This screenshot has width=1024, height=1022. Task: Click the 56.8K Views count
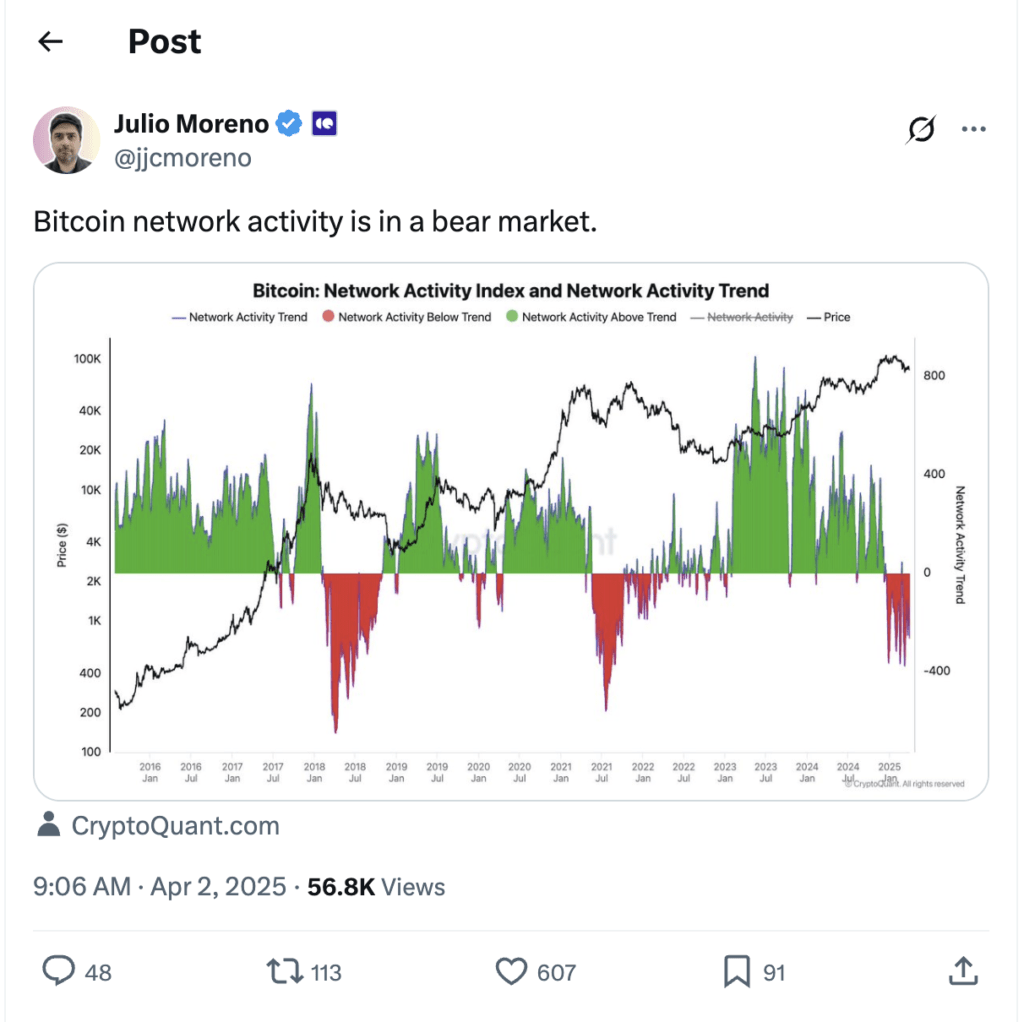(x=376, y=887)
